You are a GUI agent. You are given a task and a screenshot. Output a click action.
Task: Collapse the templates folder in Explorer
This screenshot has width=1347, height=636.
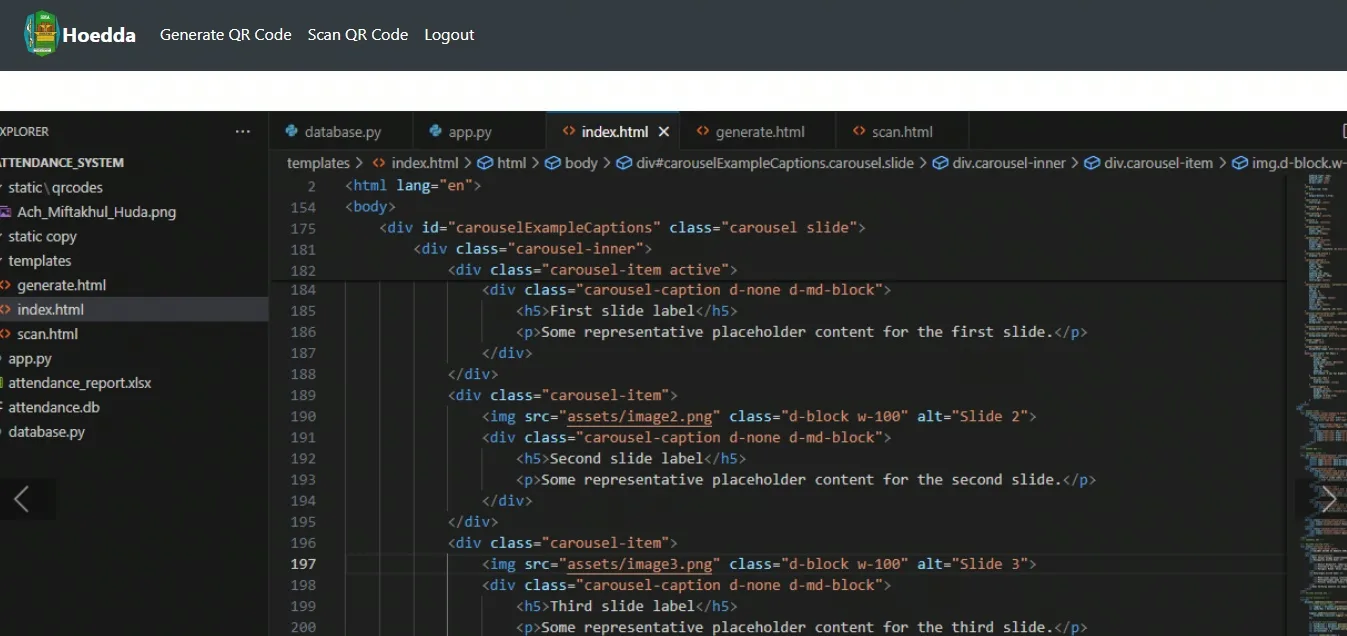pos(40,261)
